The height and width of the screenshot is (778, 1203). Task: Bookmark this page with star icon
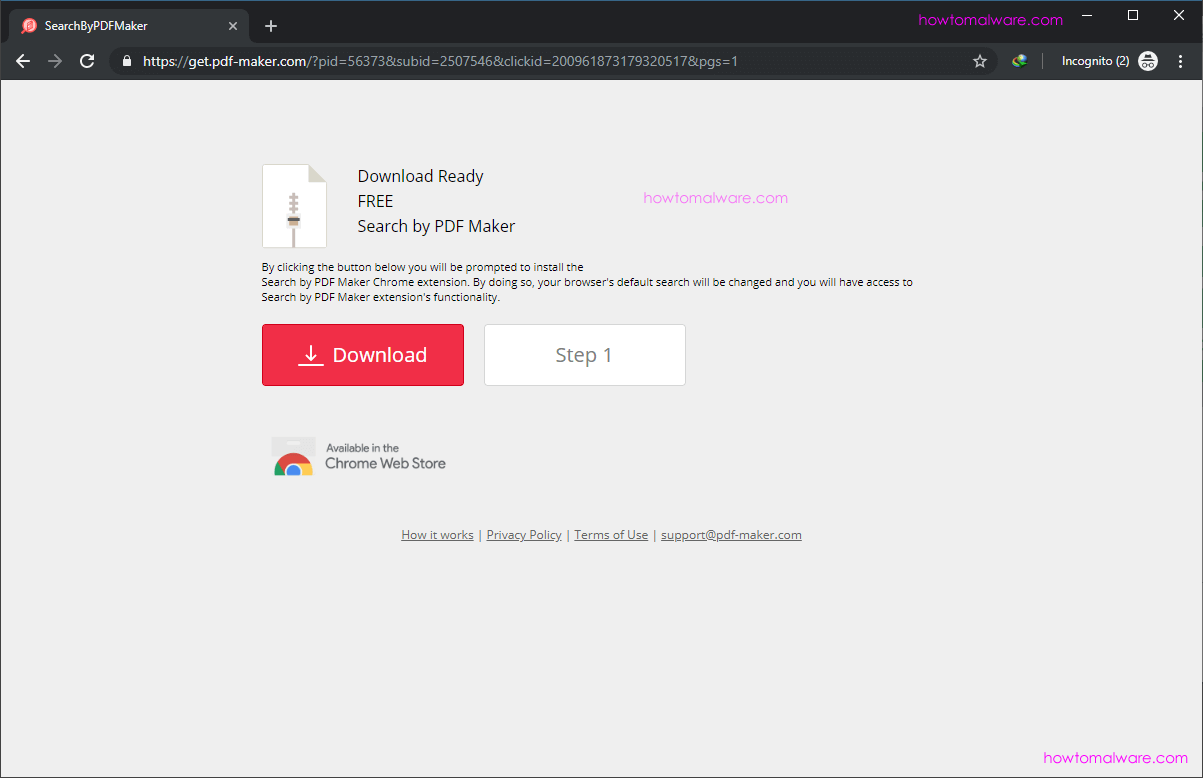tap(980, 61)
